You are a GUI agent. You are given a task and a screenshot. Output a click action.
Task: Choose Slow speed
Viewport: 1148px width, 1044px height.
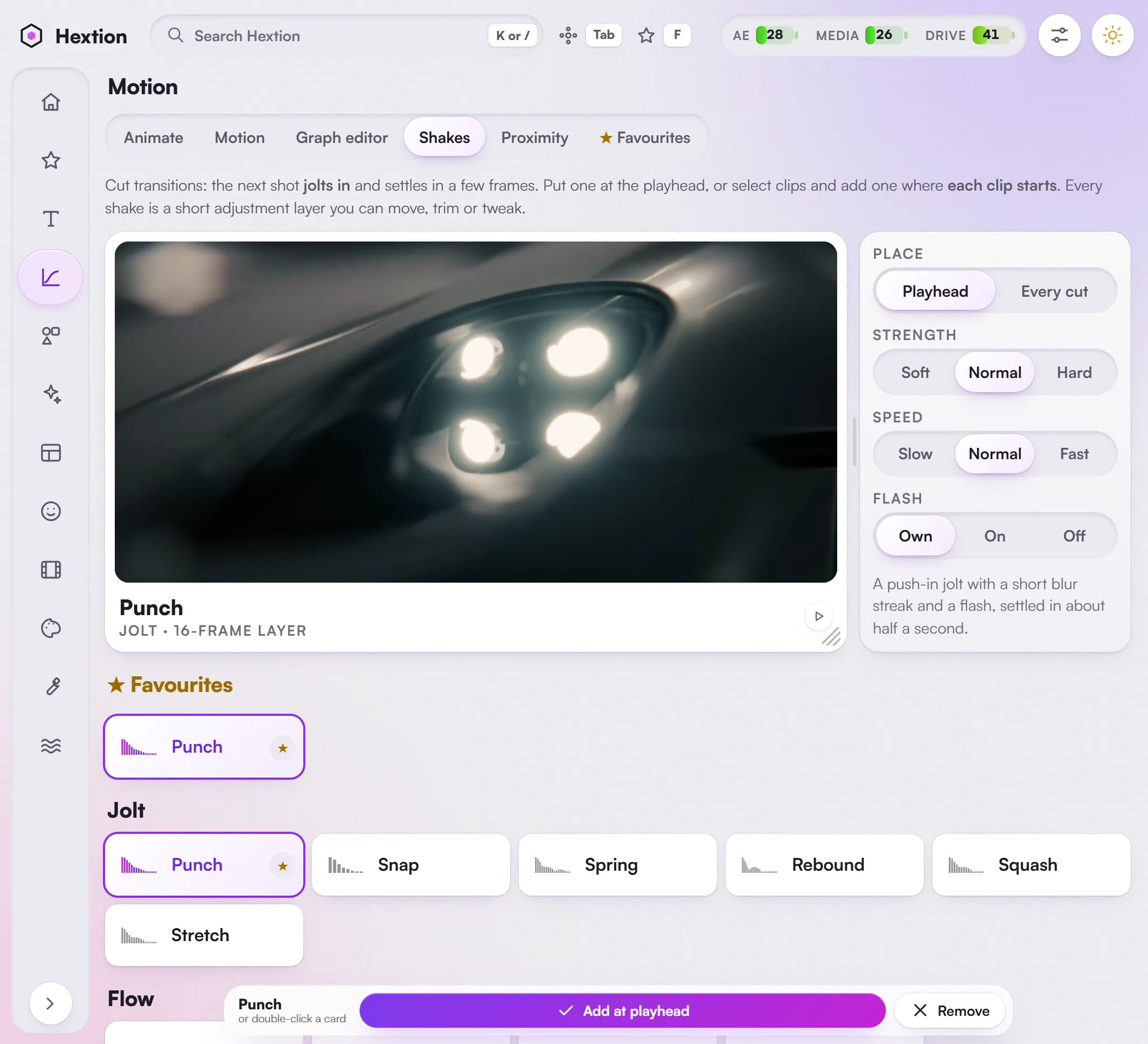point(915,454)
